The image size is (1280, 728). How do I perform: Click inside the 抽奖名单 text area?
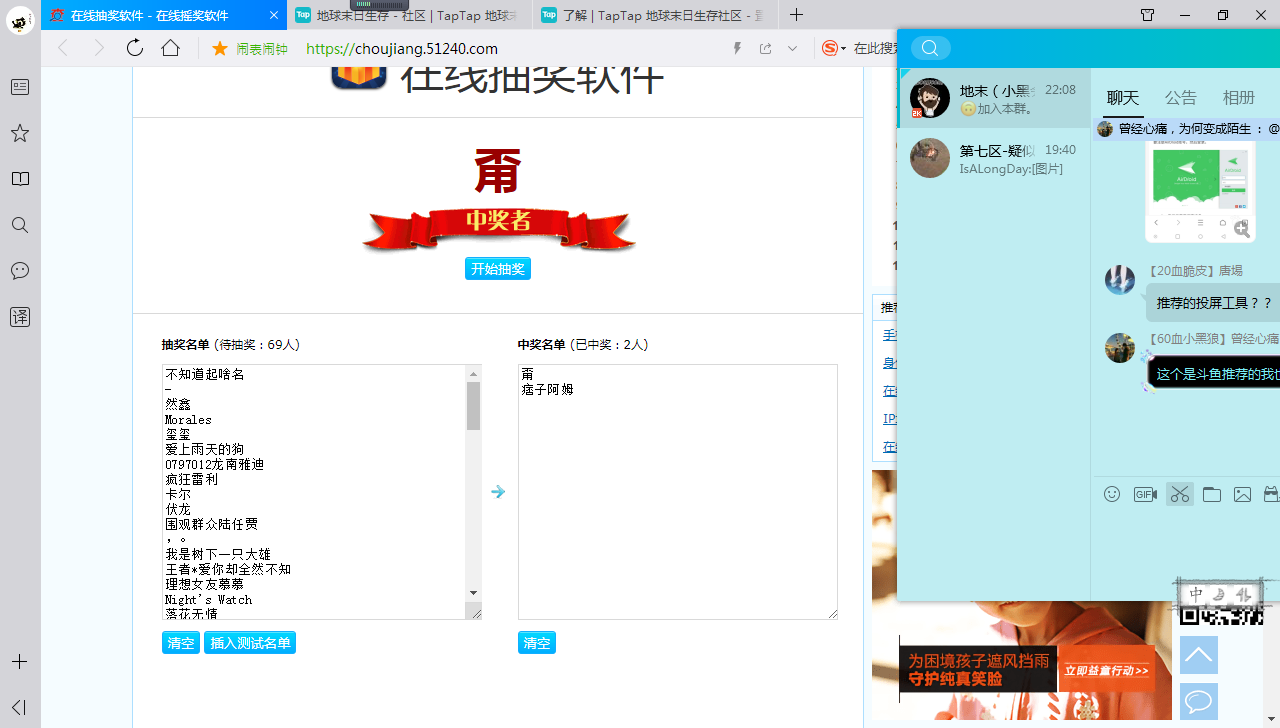(314, 492)
